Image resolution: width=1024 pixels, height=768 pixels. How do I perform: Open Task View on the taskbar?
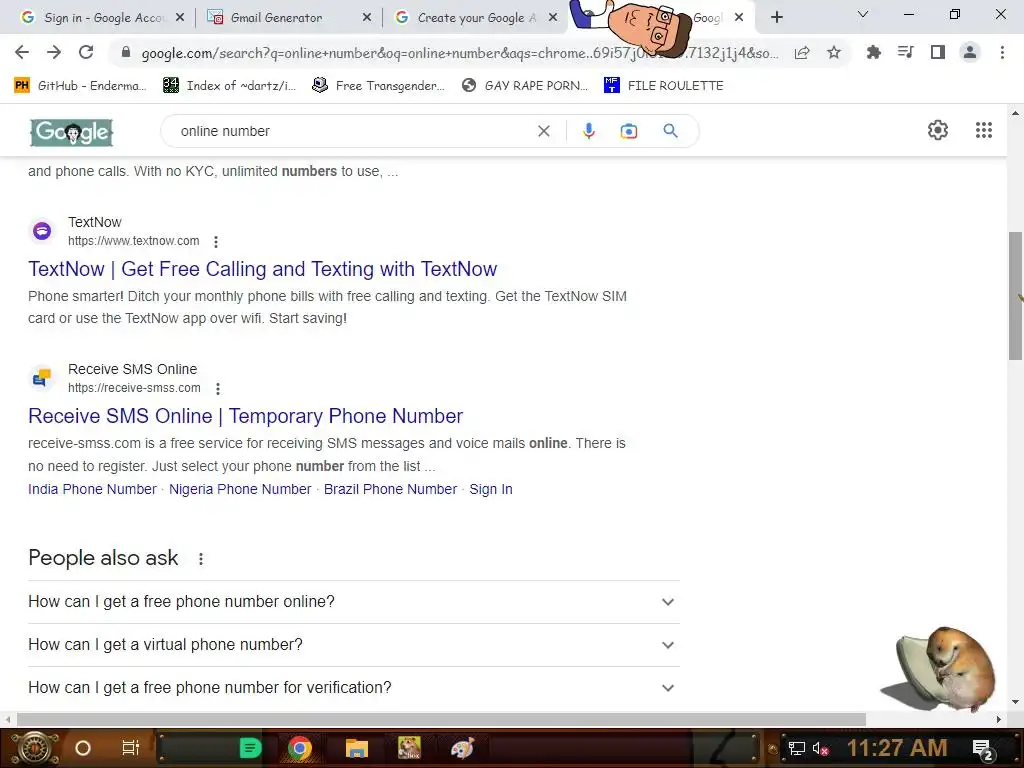[x=131, y=748]
